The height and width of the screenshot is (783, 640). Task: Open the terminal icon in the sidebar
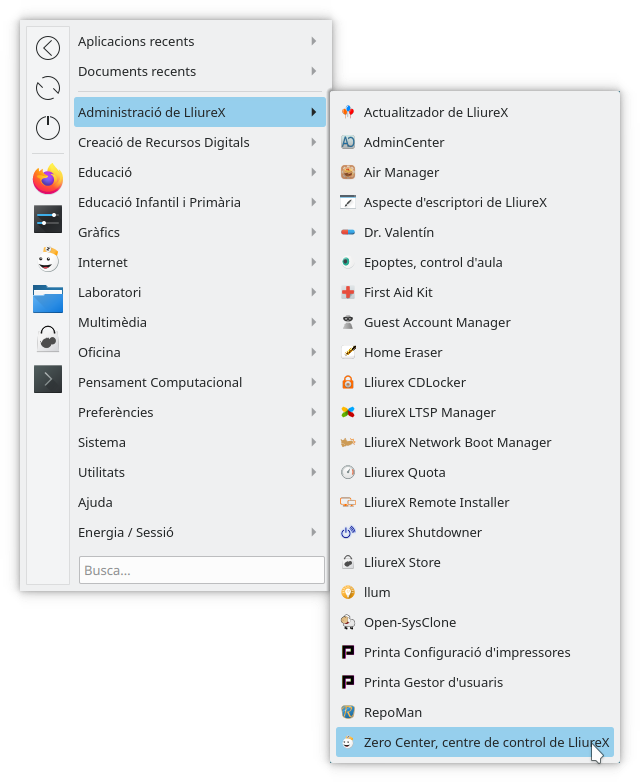tap(48, 379)
